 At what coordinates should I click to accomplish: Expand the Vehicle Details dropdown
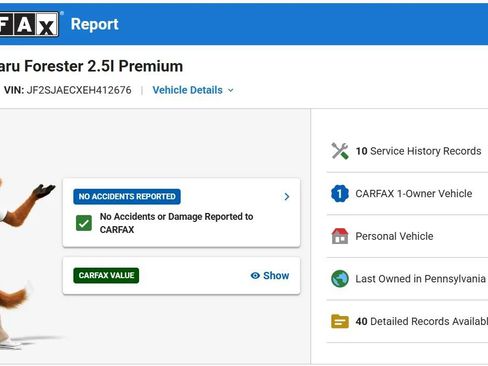coord(193,90)
